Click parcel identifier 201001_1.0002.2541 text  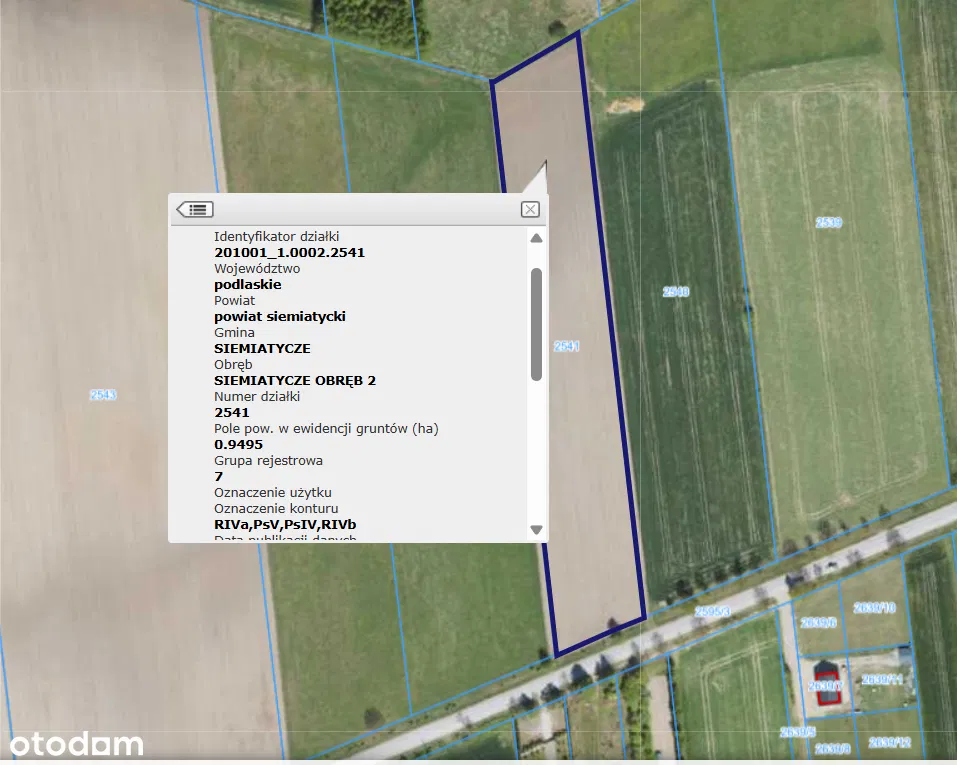[x=289, y=253]
